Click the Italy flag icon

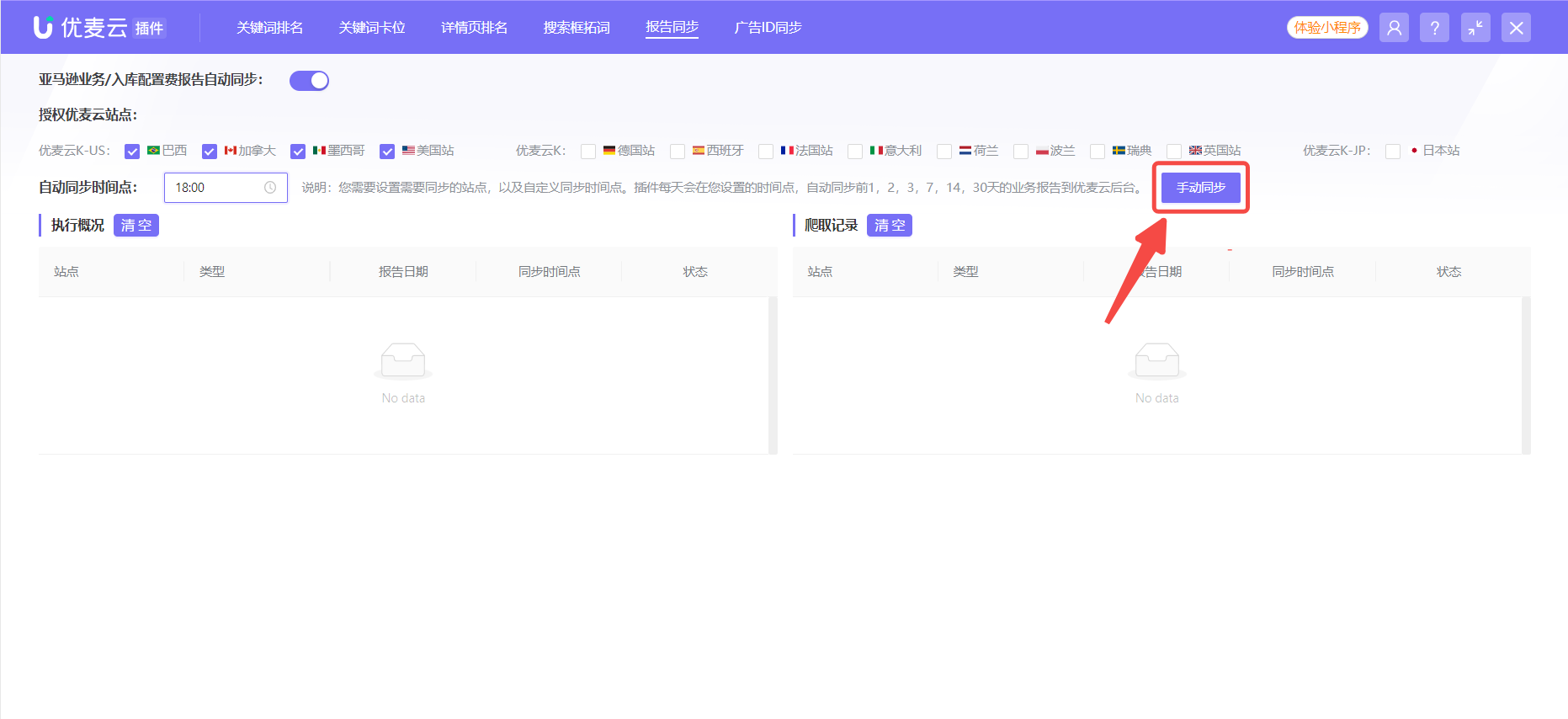[876, 151]
